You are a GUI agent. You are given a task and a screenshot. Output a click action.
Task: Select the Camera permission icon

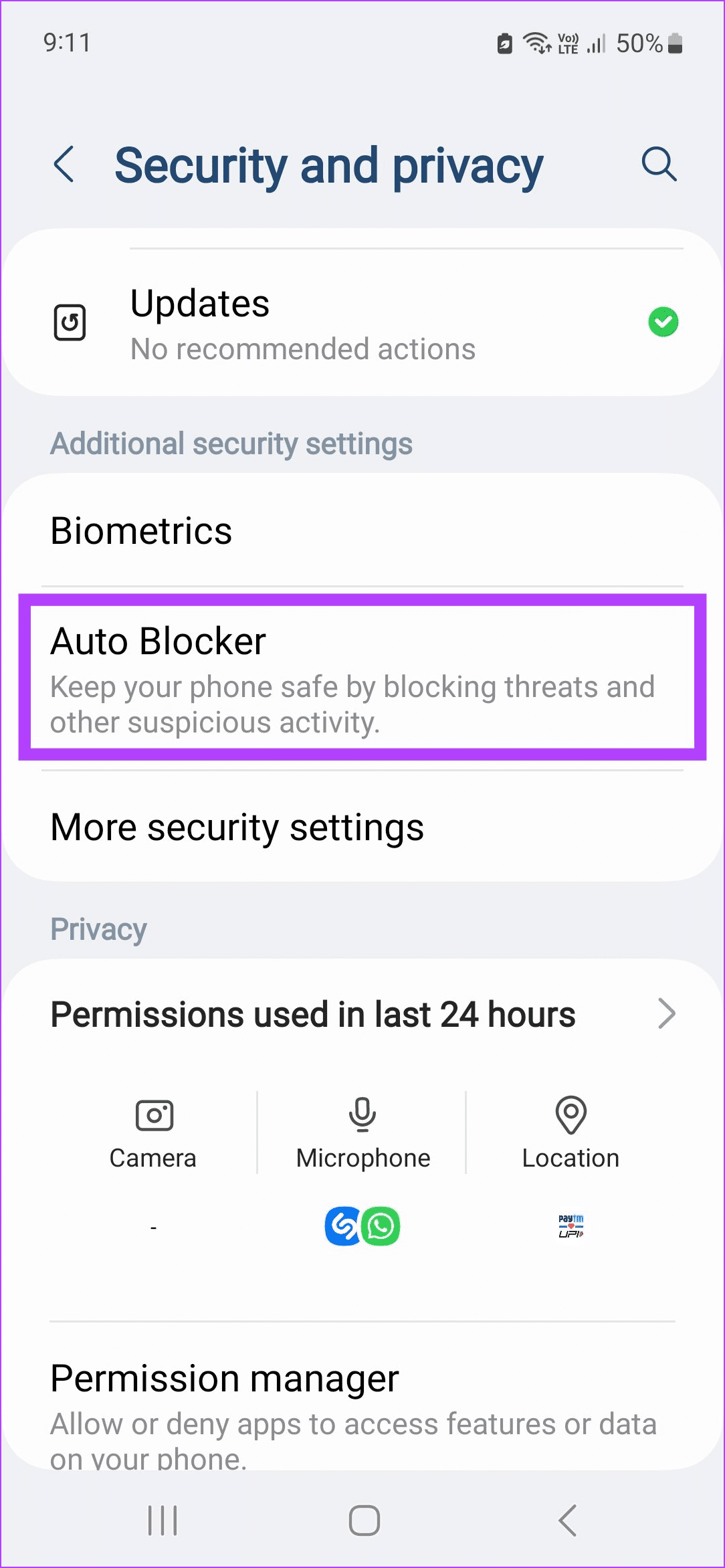(x=152, y=1114)
